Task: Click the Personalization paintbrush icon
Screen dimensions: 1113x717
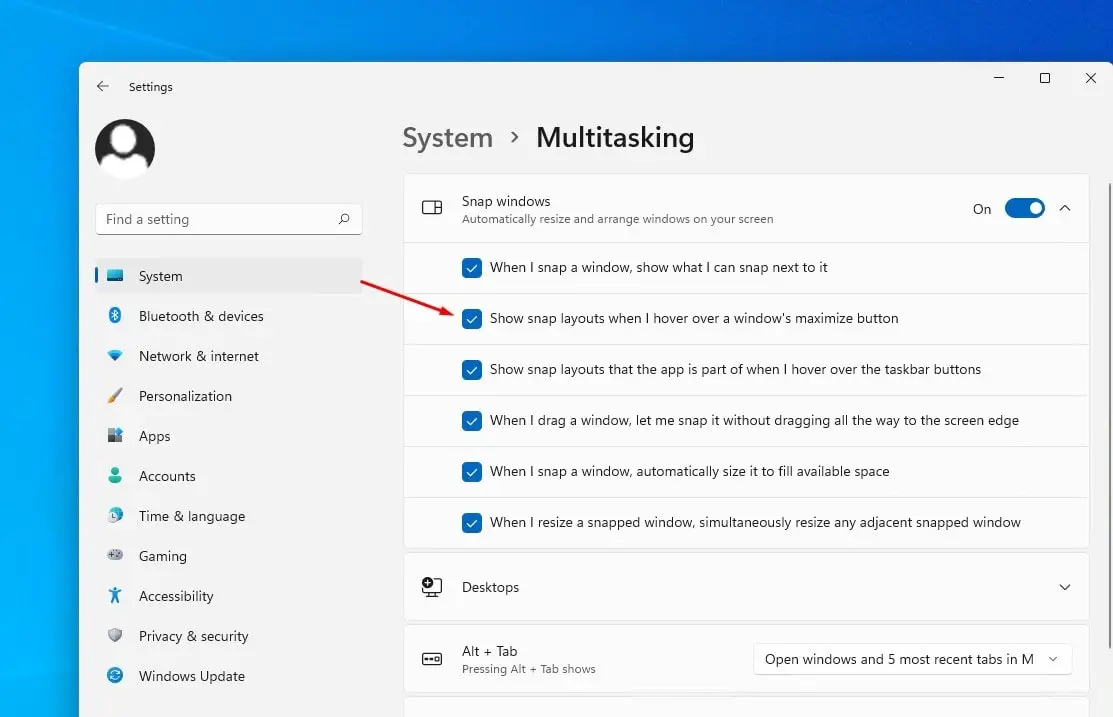Action: (115, 396)
